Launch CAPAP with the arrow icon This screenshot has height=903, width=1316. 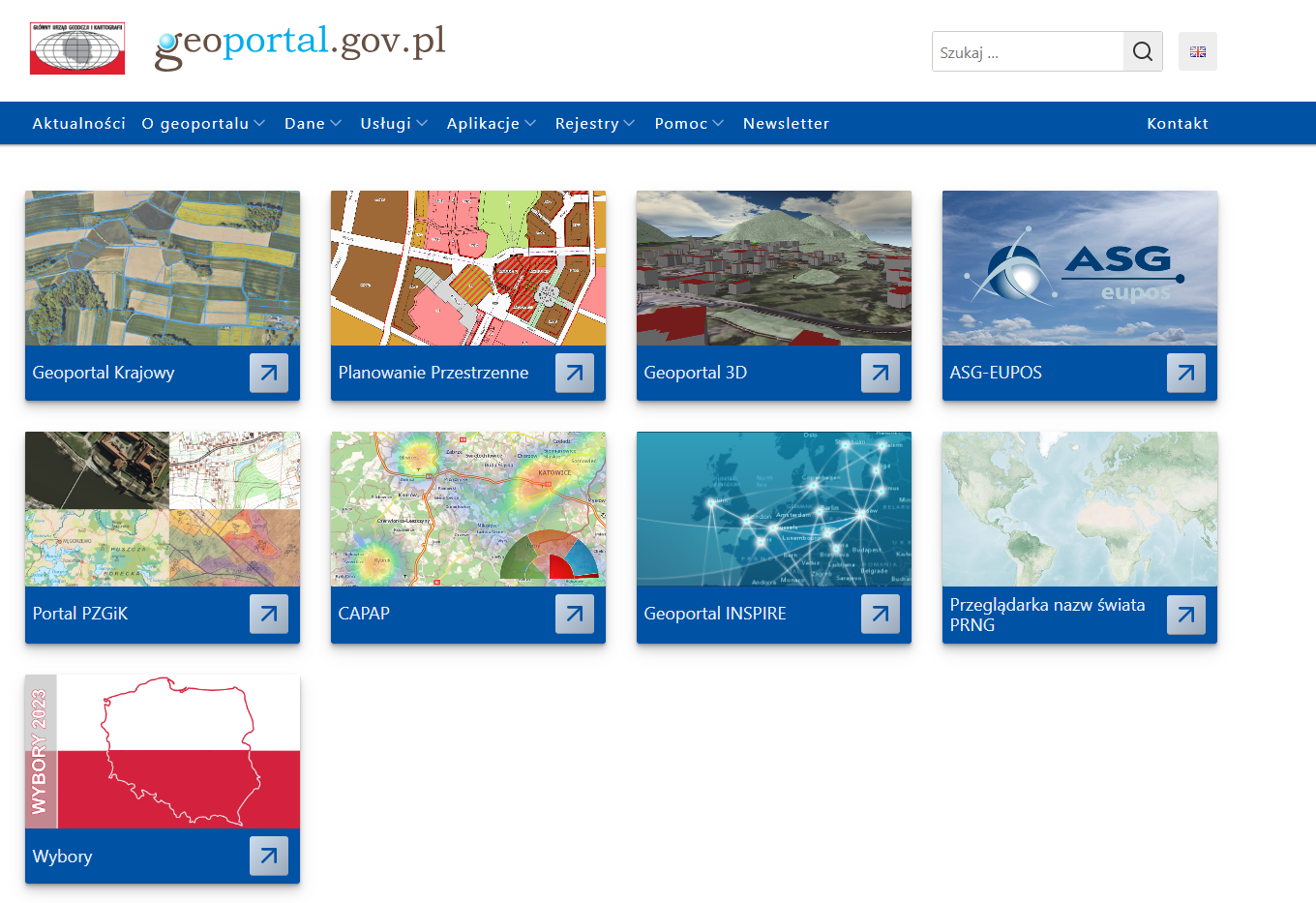575,614
